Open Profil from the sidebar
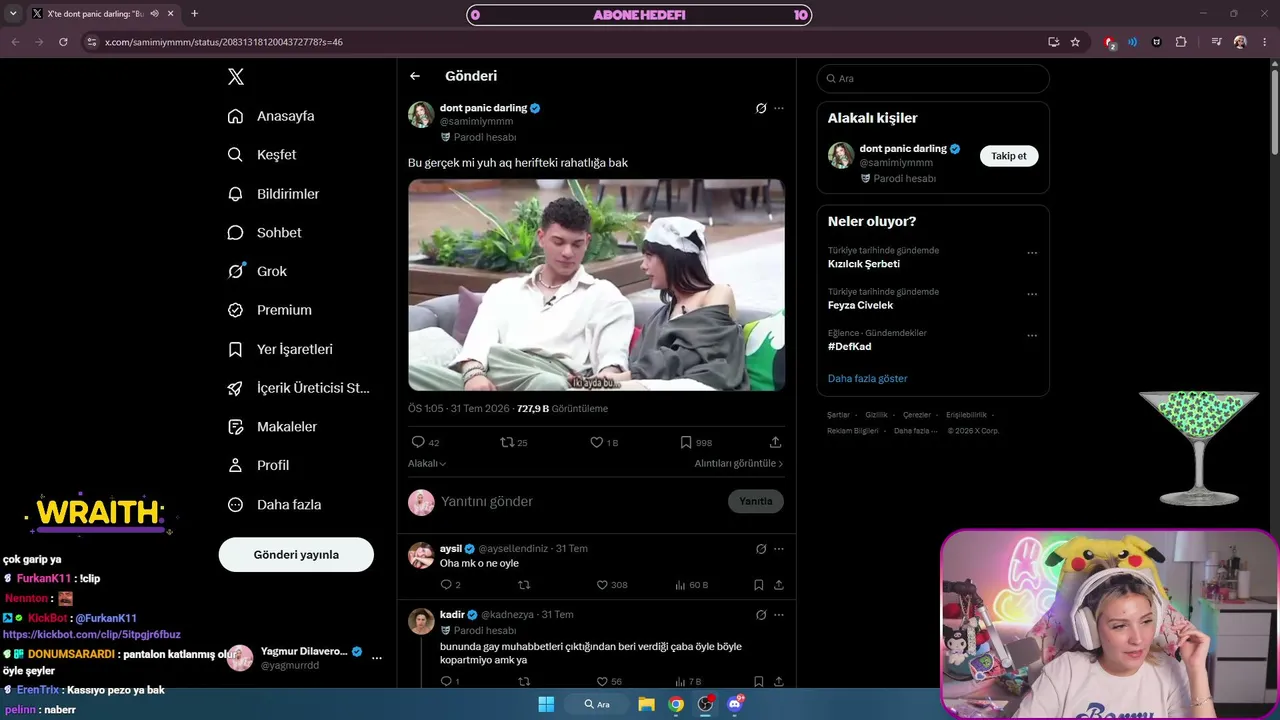 point(258,465)
